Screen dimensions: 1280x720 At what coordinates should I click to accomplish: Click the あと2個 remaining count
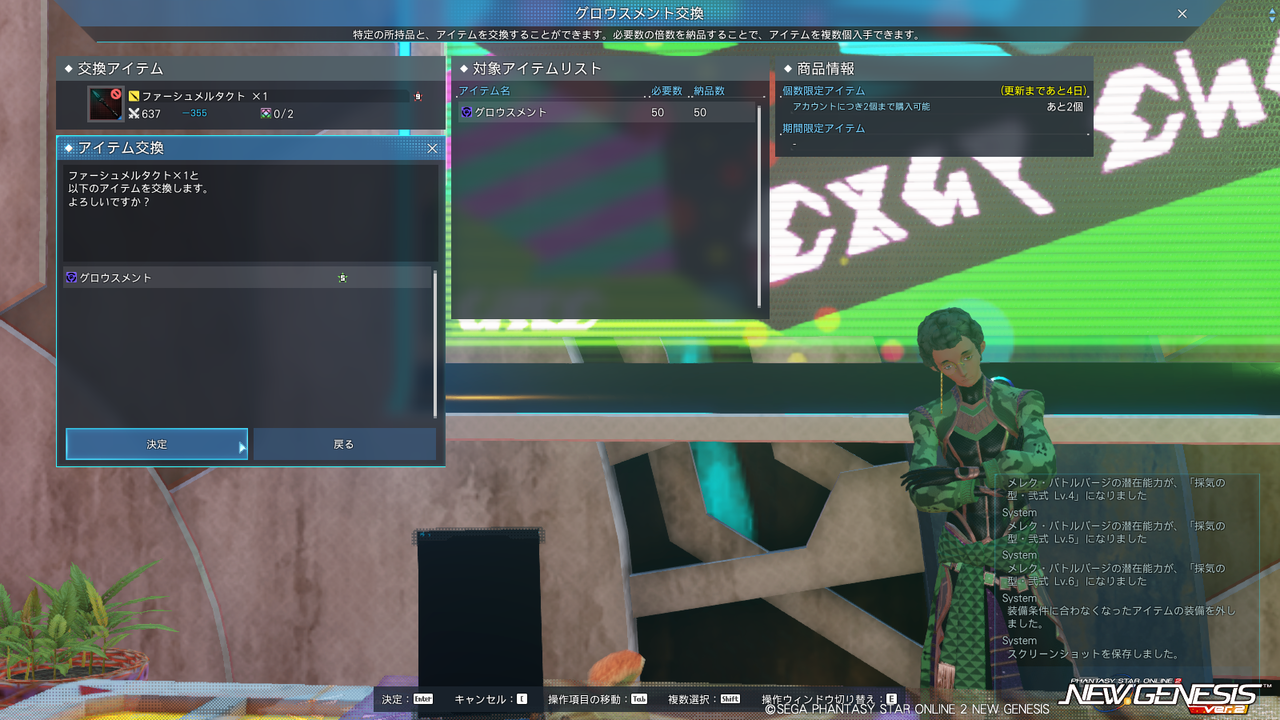click(1065, 106)
